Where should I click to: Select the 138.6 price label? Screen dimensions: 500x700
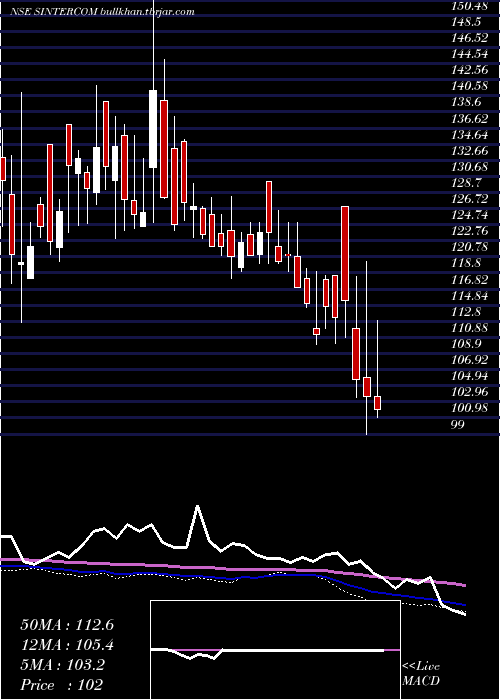[x=466, y=102]
